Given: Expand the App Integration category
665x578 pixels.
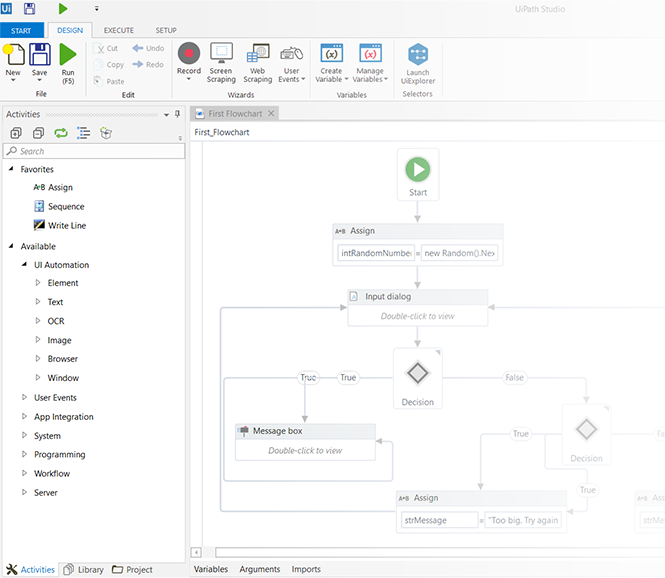Looking at the screenshot, I should (x=24, y=416).
